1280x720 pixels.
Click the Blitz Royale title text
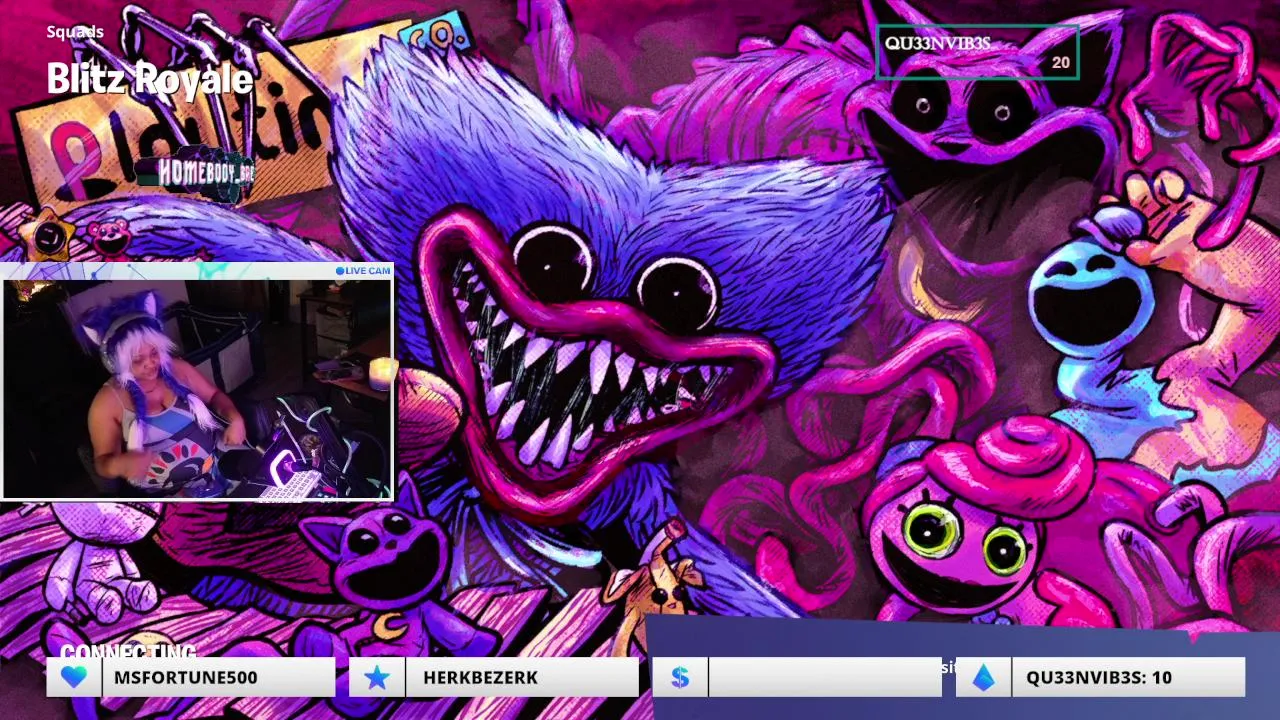coord(149,78)
